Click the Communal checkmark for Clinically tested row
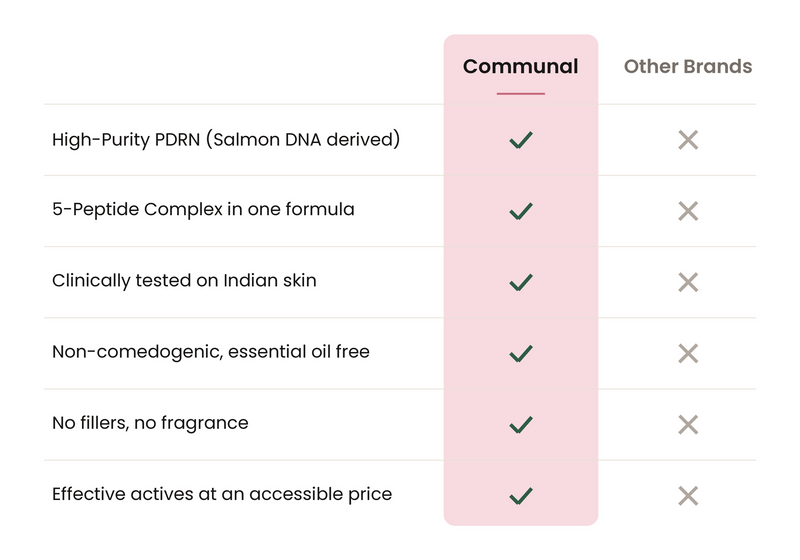800x560 pixels. pos(520,282)
